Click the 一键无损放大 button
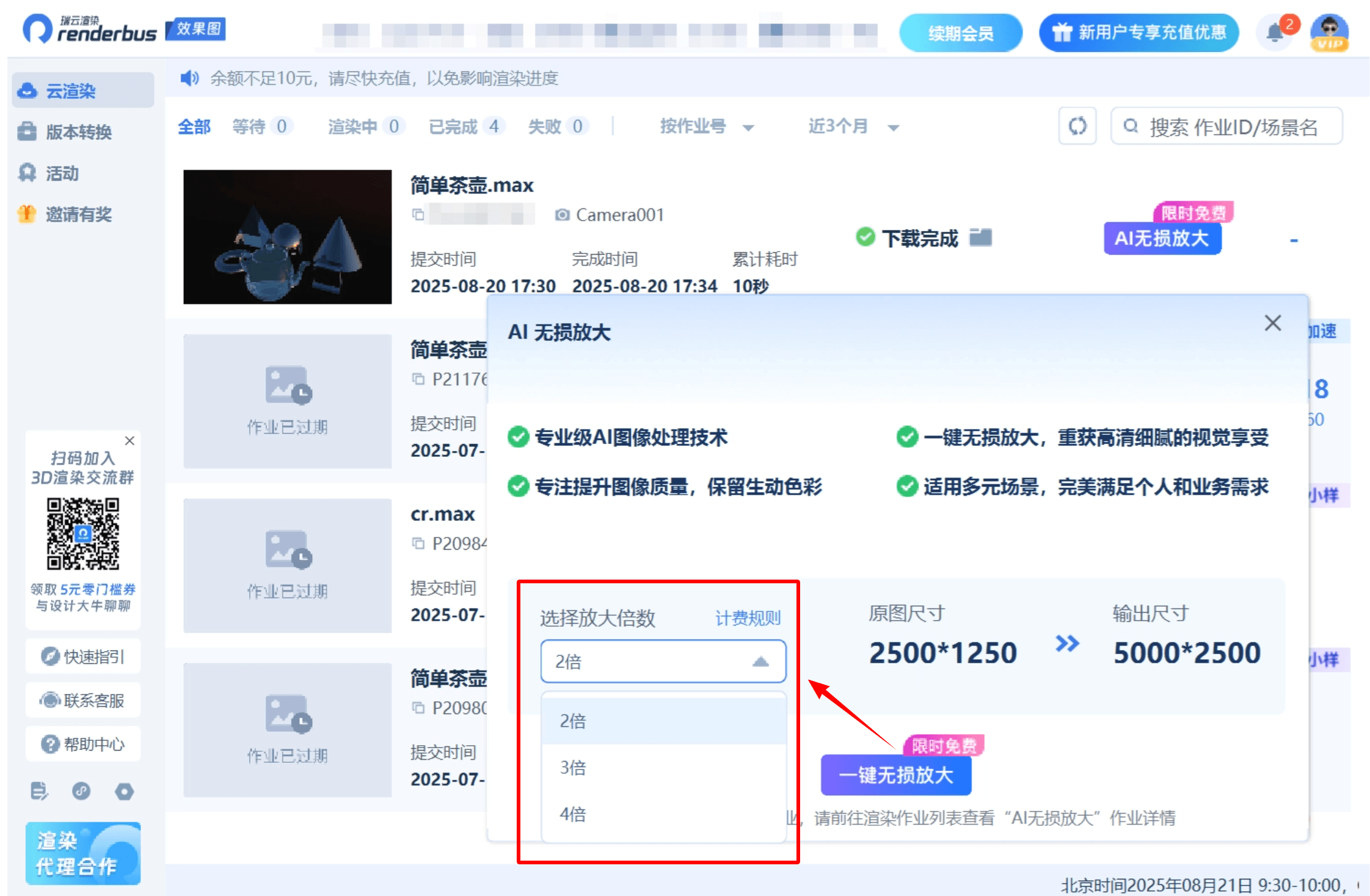The width and height of the screenshot is (1370, 896). 895,775
